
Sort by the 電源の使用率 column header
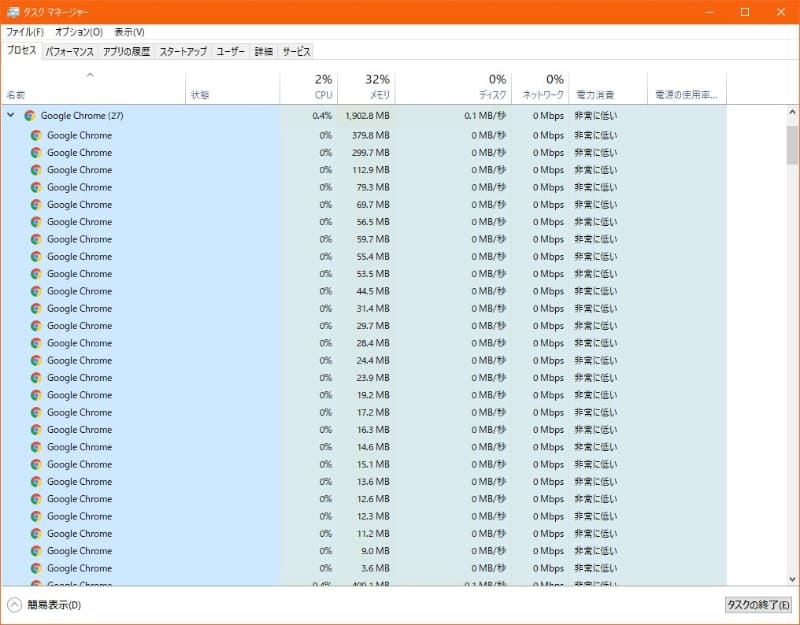[x=687, y=87]
